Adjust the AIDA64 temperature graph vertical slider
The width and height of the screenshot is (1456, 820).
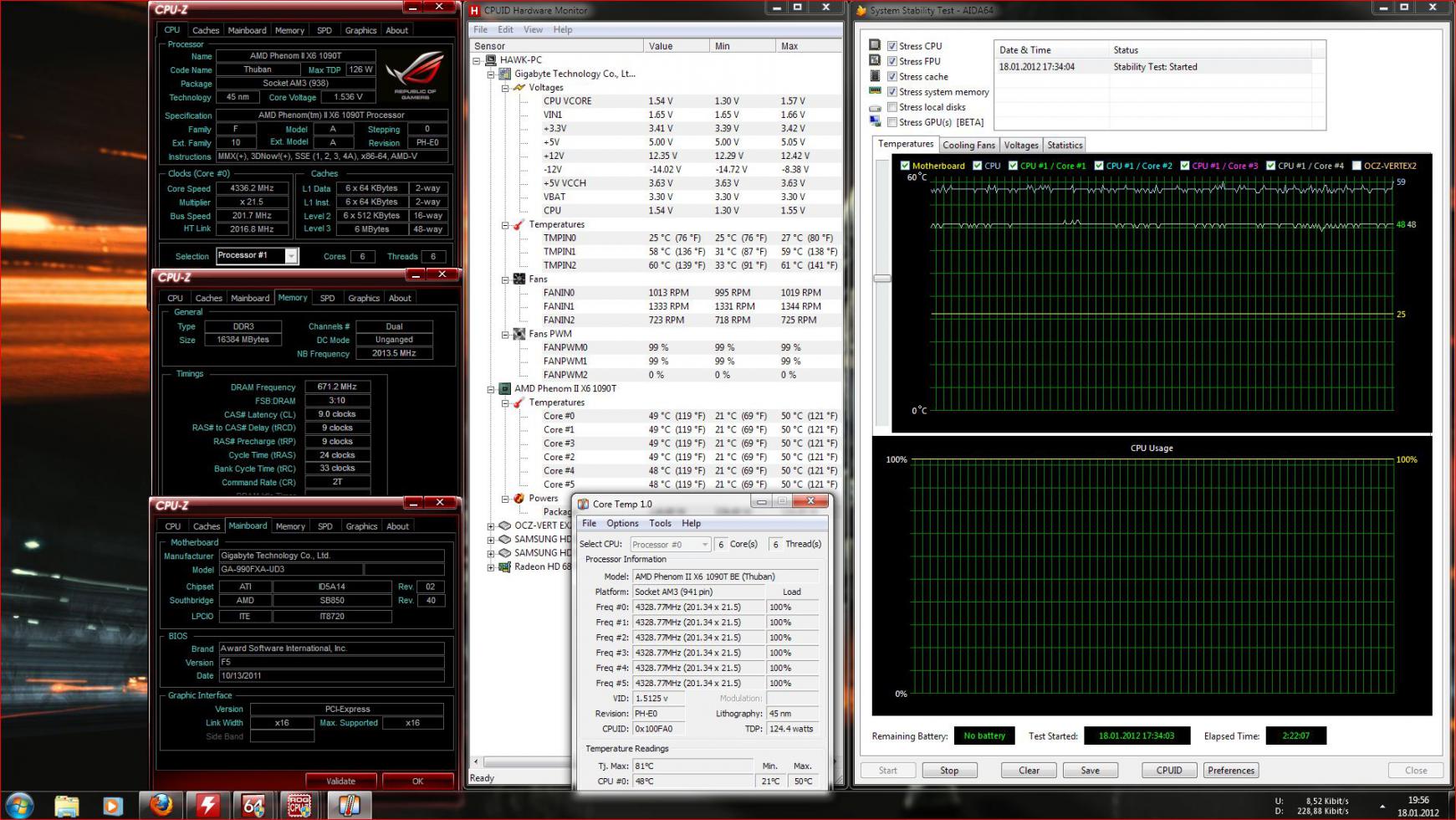click(x=882, y=279)
